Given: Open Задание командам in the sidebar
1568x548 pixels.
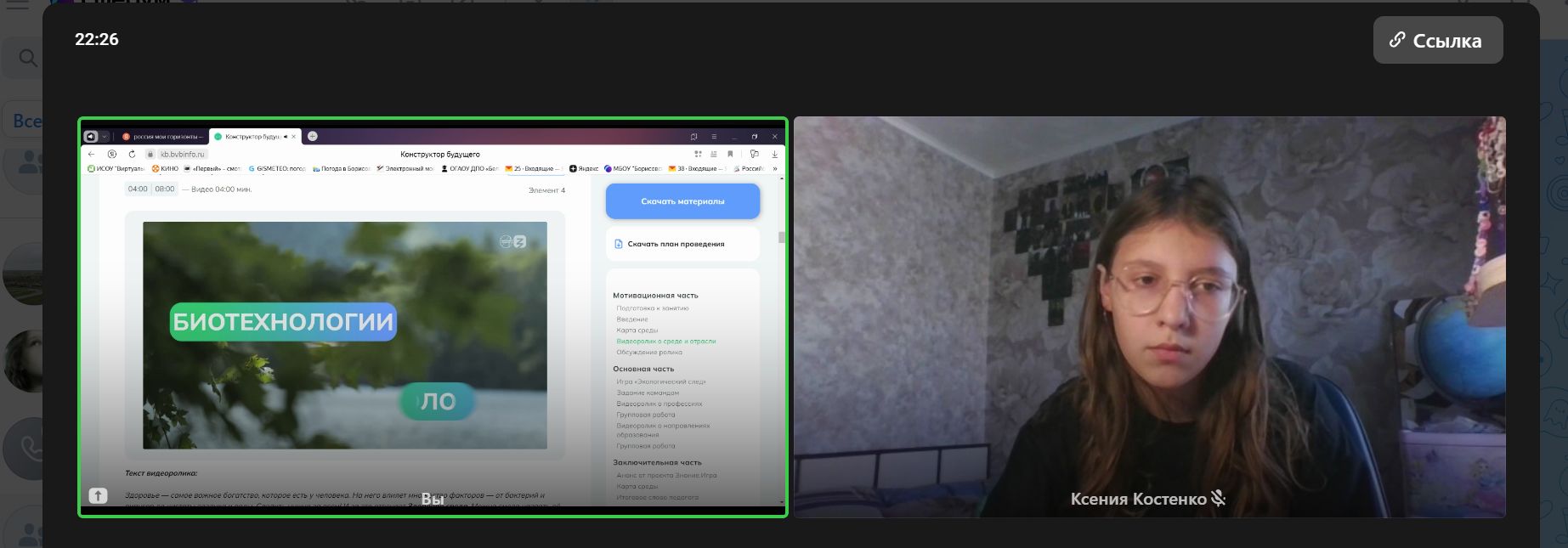Looking at the screenshot, I should pyautogui.click(x=648, y=393).
